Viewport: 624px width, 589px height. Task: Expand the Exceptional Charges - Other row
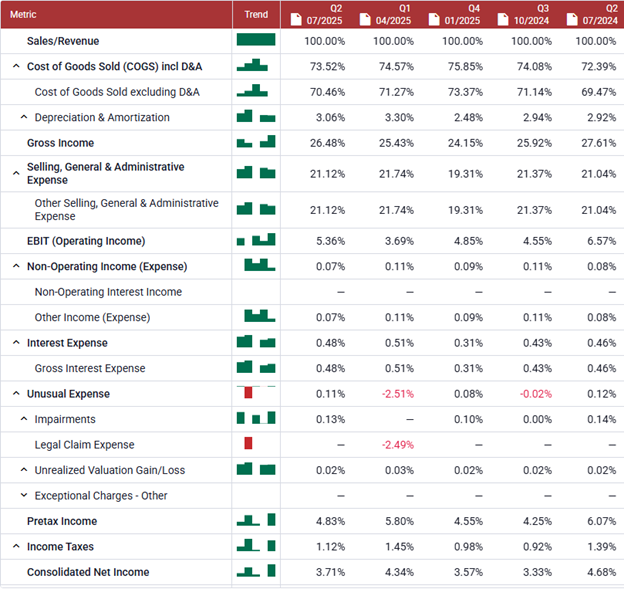(x=24, y=496)
